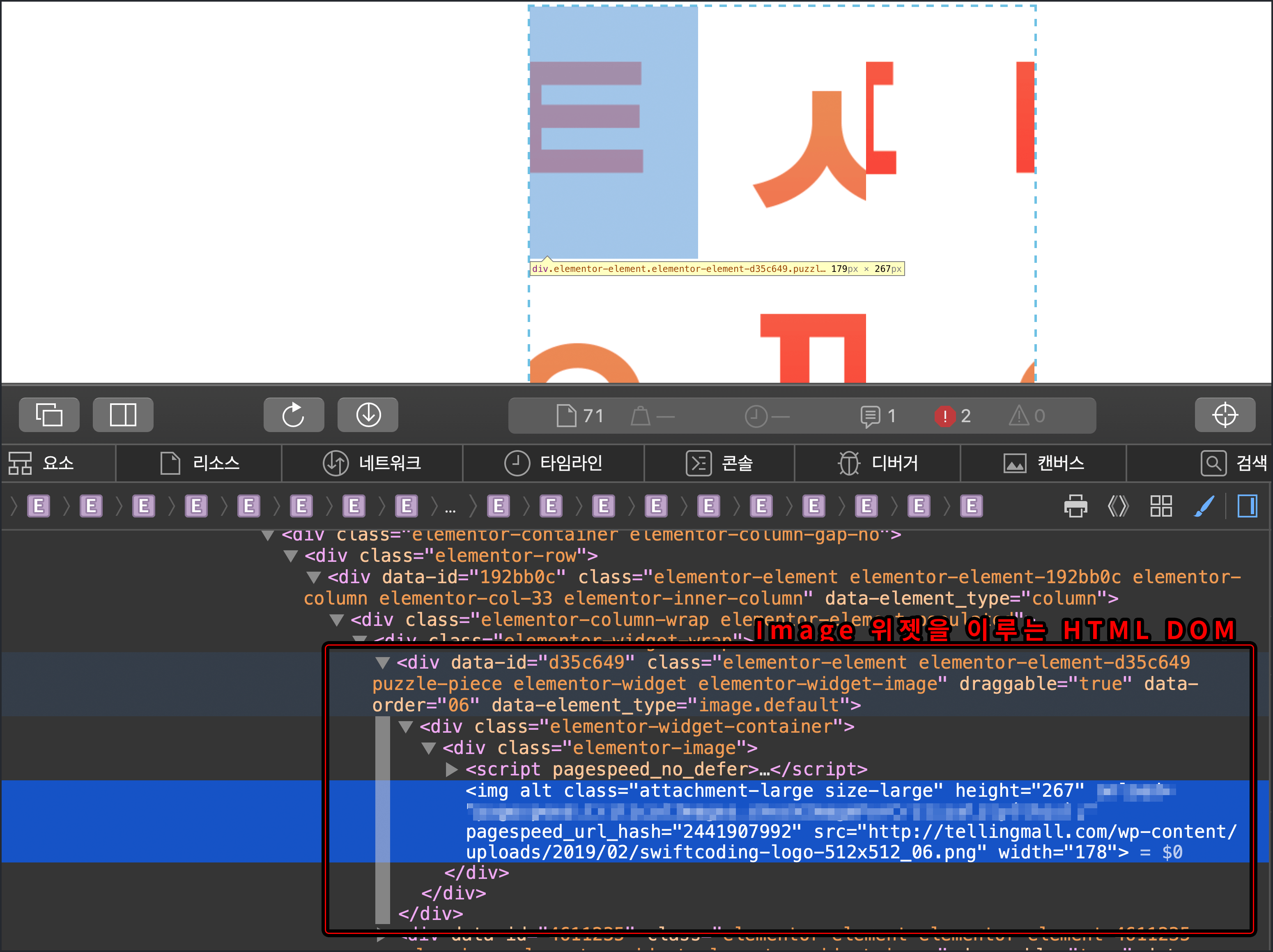Switch to the 디버거 tab
Screen dimensions: 1273x952
878,463
